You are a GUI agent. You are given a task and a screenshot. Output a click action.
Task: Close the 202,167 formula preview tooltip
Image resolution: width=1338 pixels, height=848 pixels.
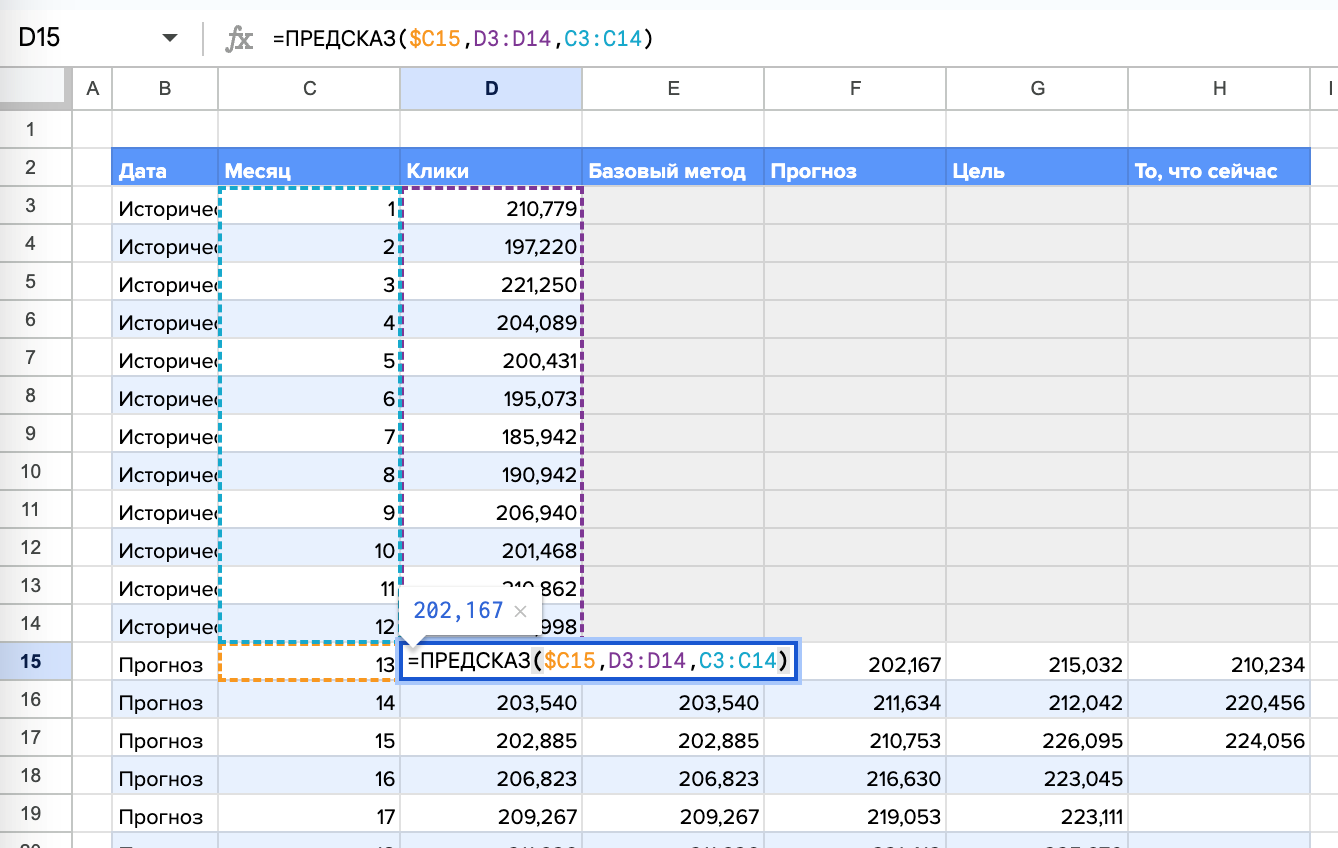520,611
